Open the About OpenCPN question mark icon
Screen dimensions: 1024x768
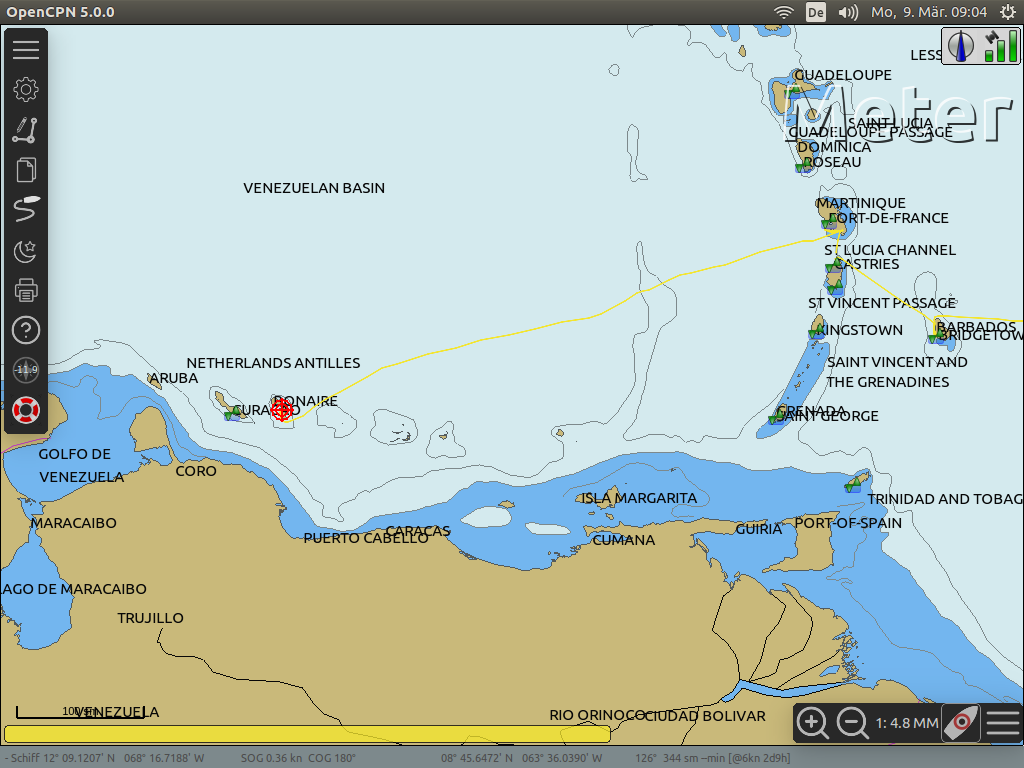tap(25, 330)
